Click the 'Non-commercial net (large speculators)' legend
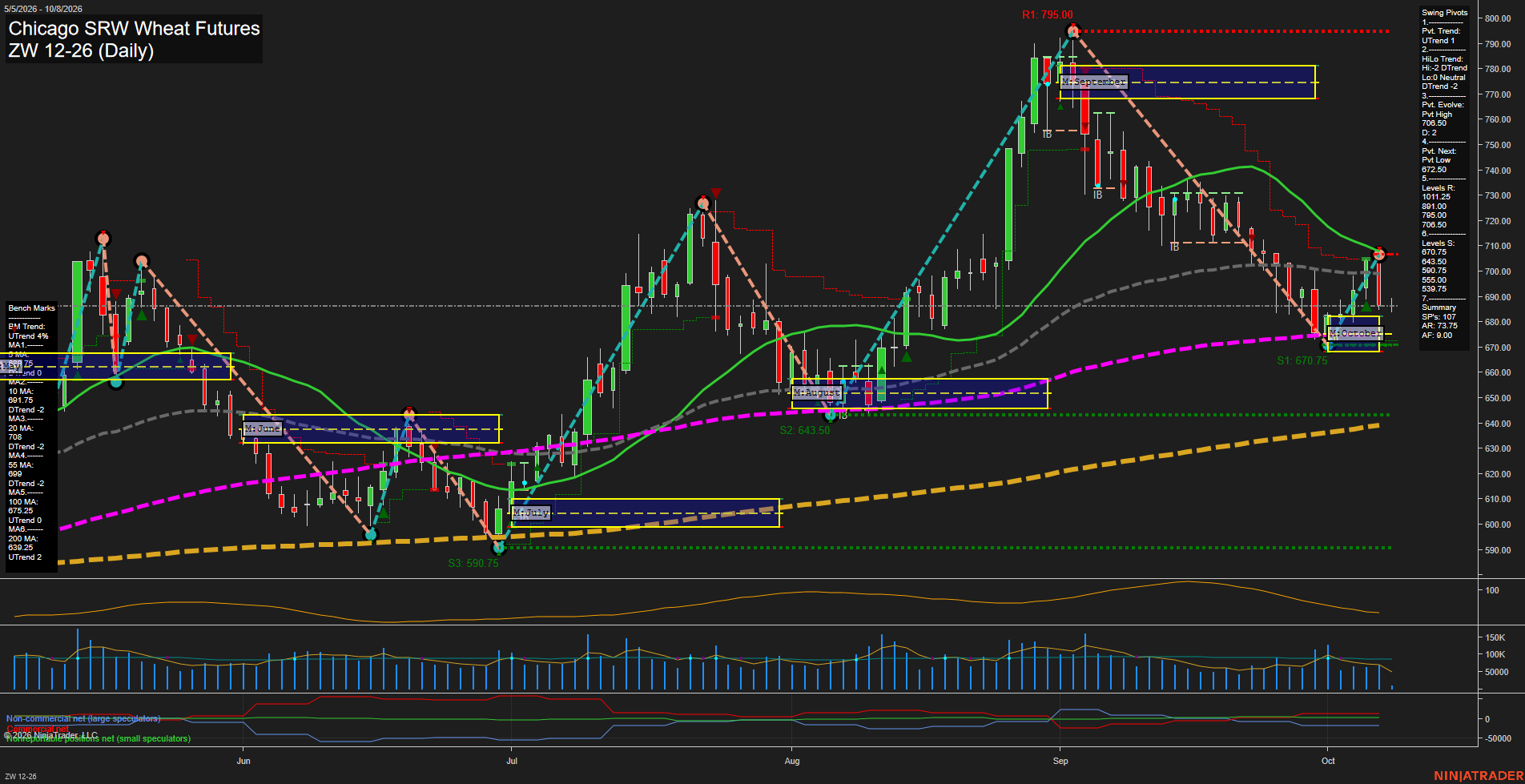The image size is (1525, 784). coord(83,719)
